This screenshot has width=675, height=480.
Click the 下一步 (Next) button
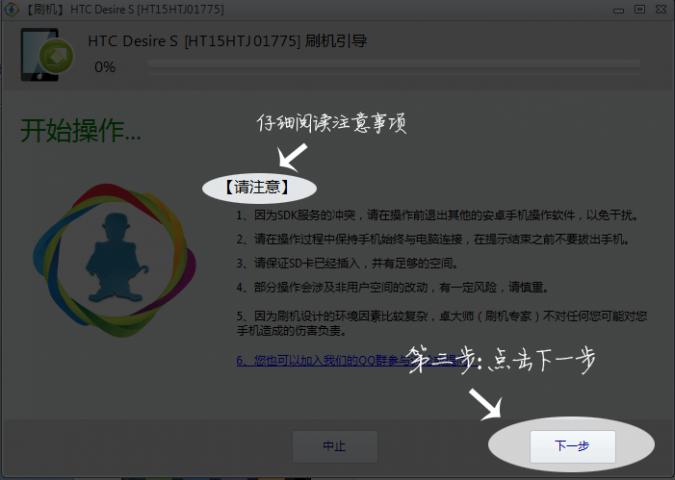point(572,446)
